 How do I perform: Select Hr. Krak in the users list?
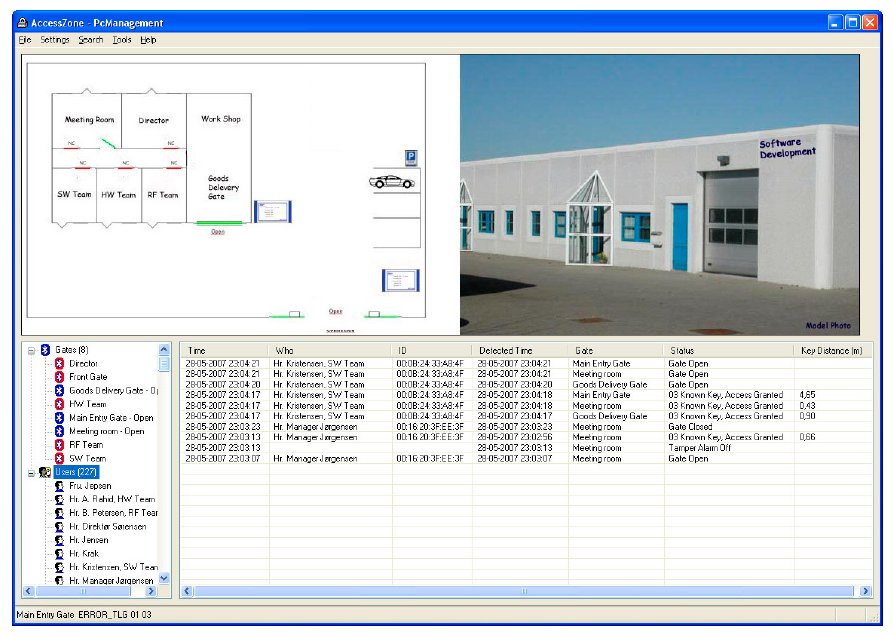(84, 554)
